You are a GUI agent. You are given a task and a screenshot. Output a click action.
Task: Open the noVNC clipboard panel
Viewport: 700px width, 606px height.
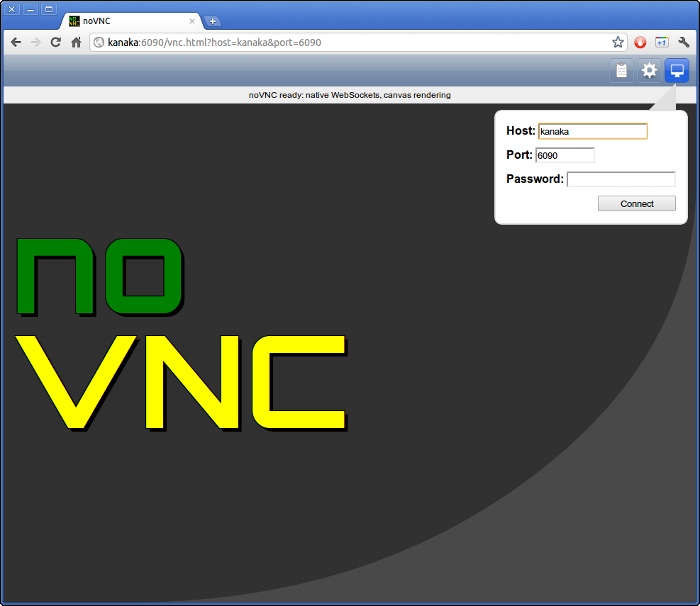pyautogui.click(x=621, y=71)
